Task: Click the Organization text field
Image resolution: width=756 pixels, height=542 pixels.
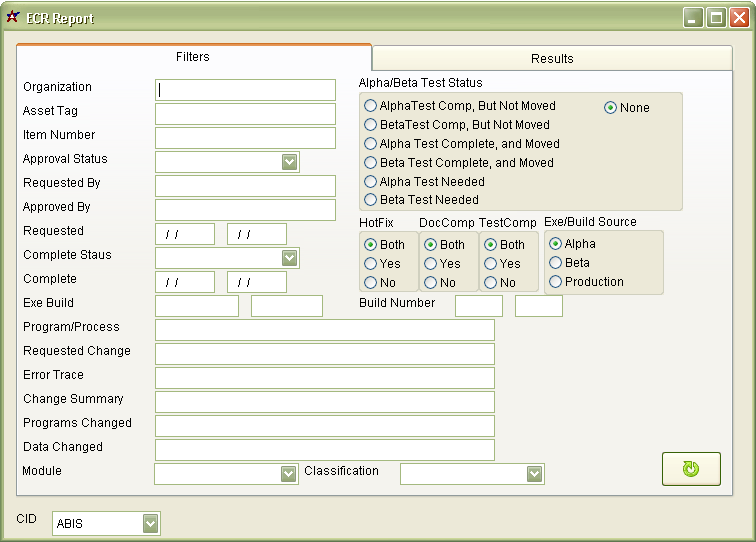Action: coord(245,90)
